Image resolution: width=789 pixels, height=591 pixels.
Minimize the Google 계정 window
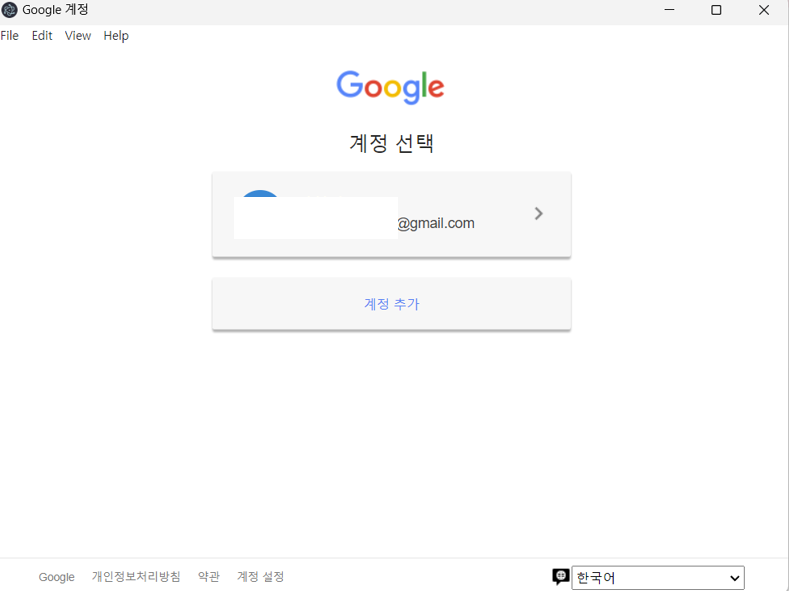[669, 10]
